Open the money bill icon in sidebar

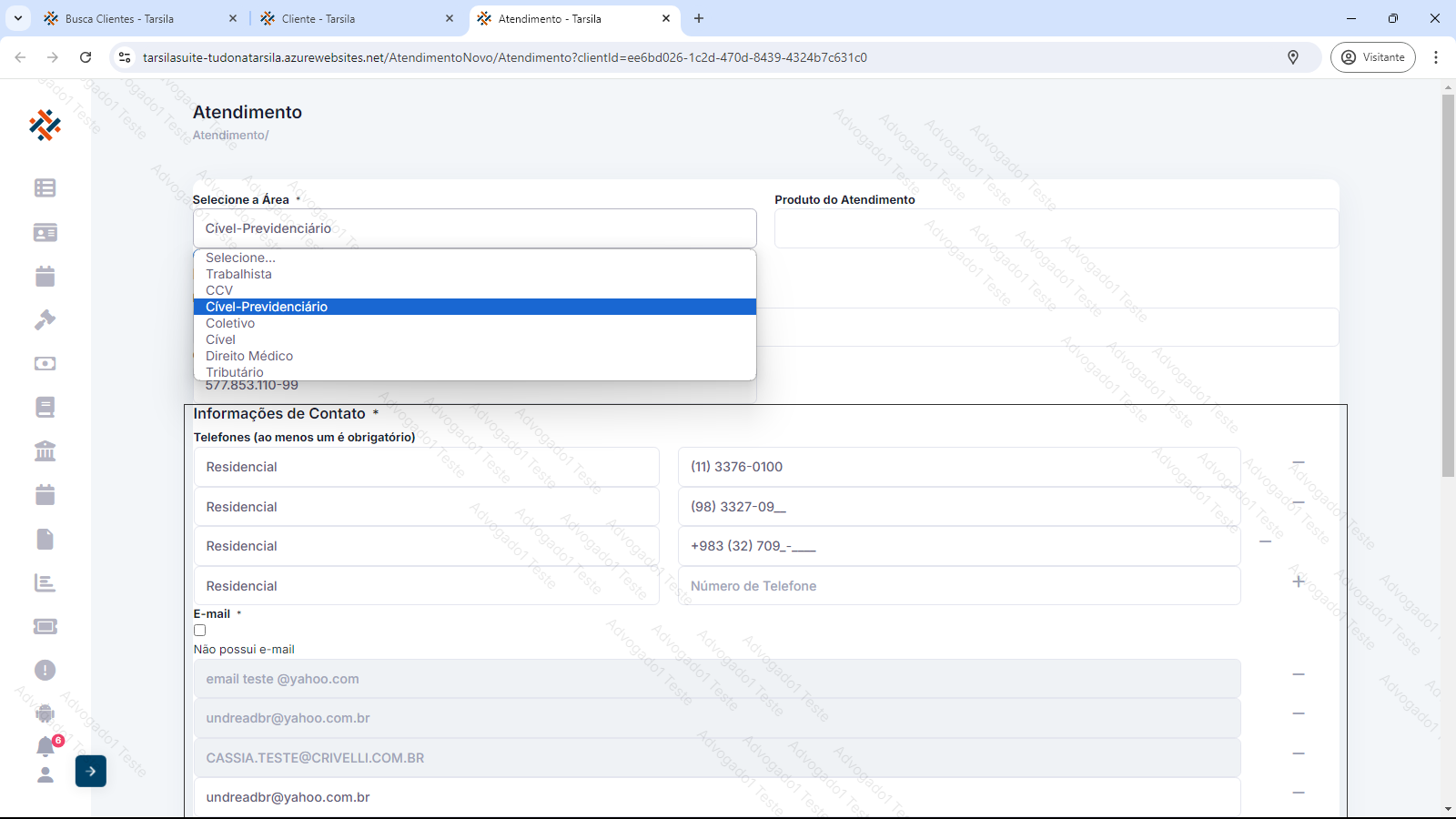[45, 364]
